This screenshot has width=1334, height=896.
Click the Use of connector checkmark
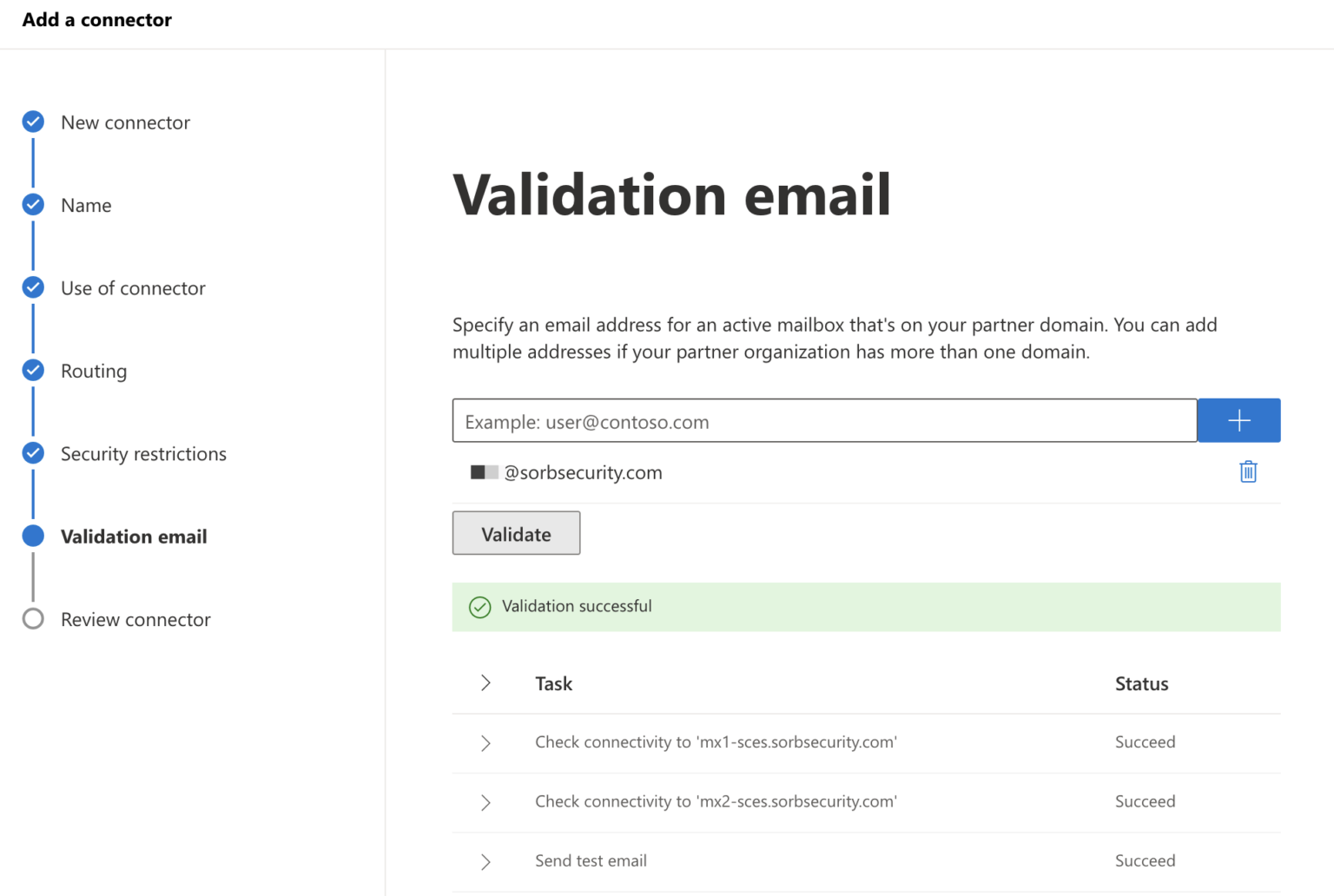click(33, 287)
